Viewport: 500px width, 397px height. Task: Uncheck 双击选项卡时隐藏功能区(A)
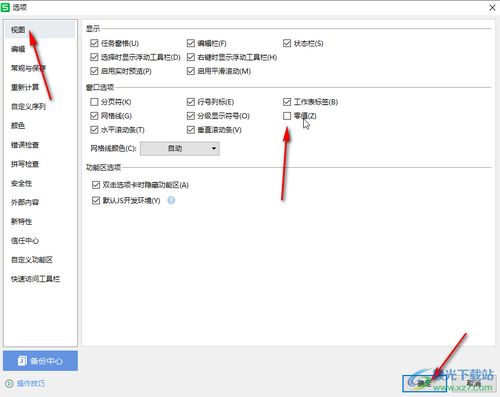tap(96, 185)
